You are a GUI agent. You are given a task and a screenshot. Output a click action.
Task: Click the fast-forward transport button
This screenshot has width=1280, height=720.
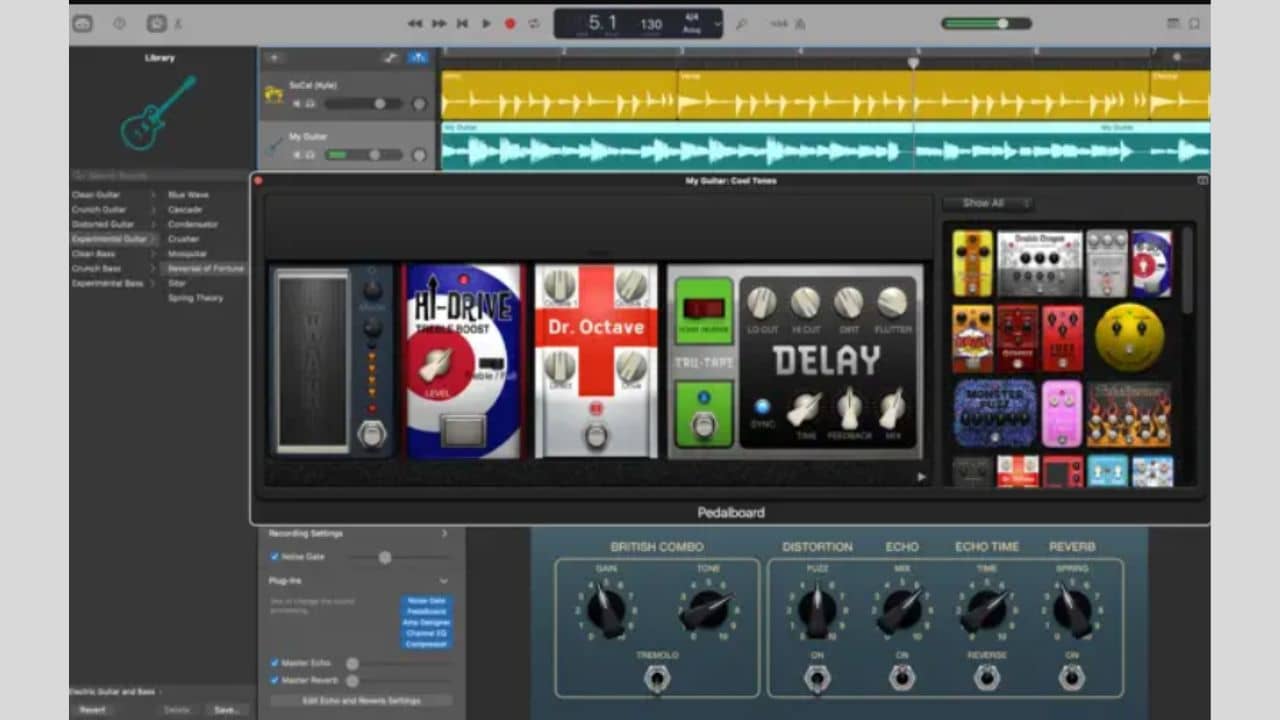click(x=439, y=23)
